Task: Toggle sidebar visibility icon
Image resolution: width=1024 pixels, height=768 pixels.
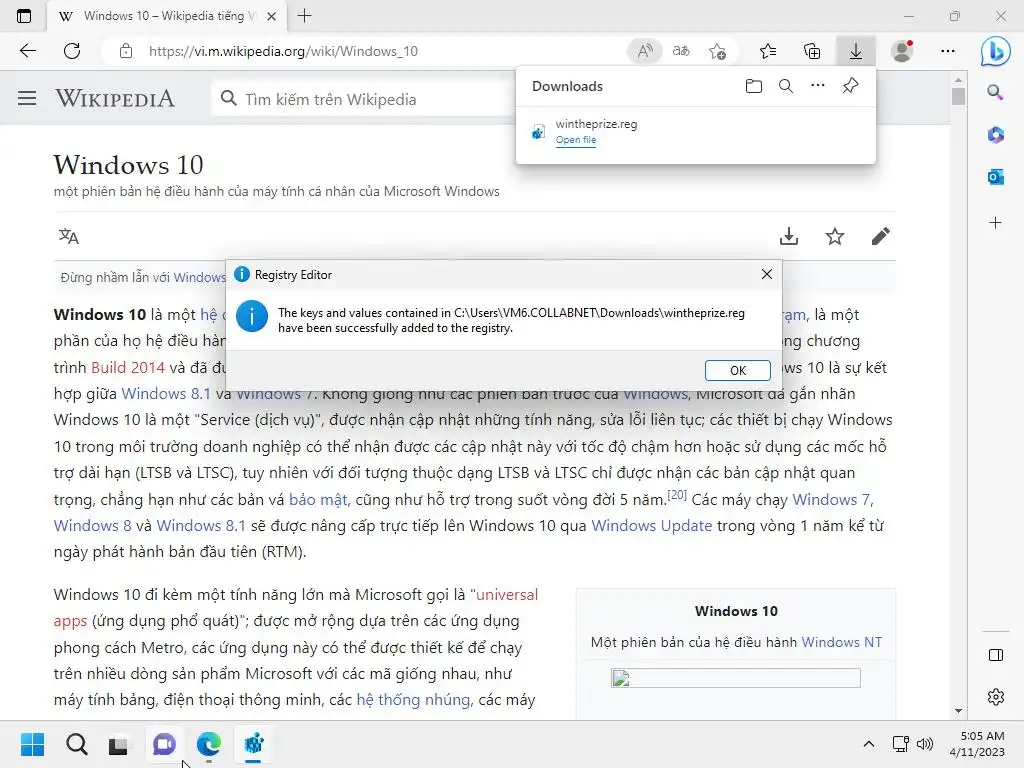Action: pos(996,655)
